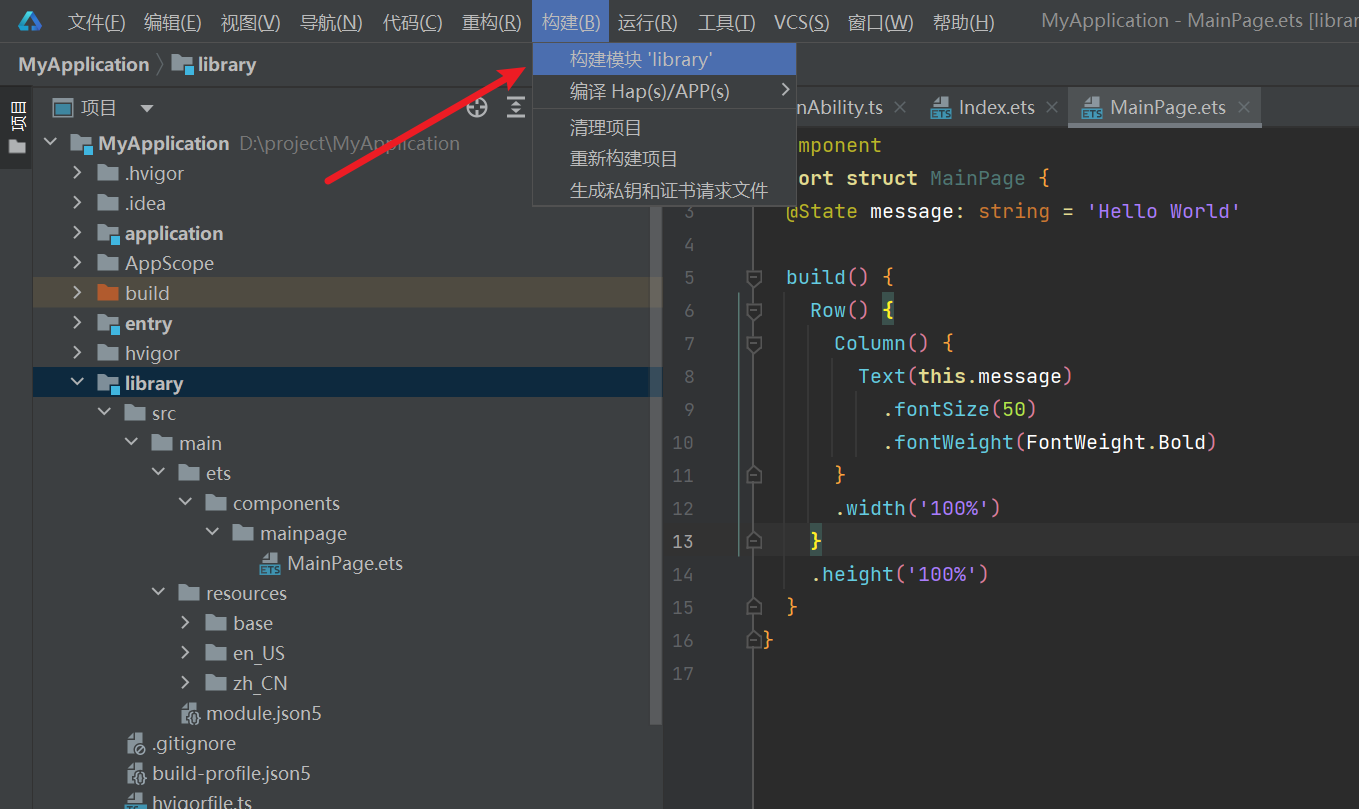Click the collapse-all icon in project panel
Viewport: 1359px width, 809px height.
pos(516,107)
